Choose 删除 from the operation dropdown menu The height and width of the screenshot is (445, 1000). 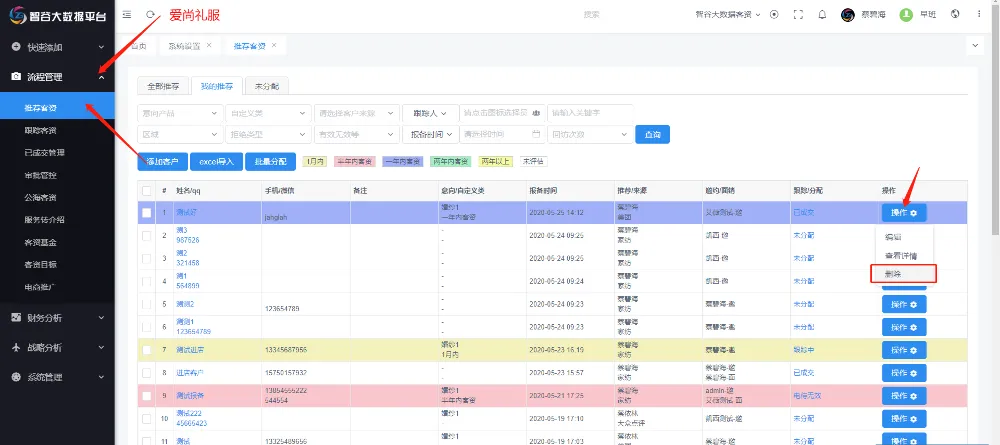point(893,273)
